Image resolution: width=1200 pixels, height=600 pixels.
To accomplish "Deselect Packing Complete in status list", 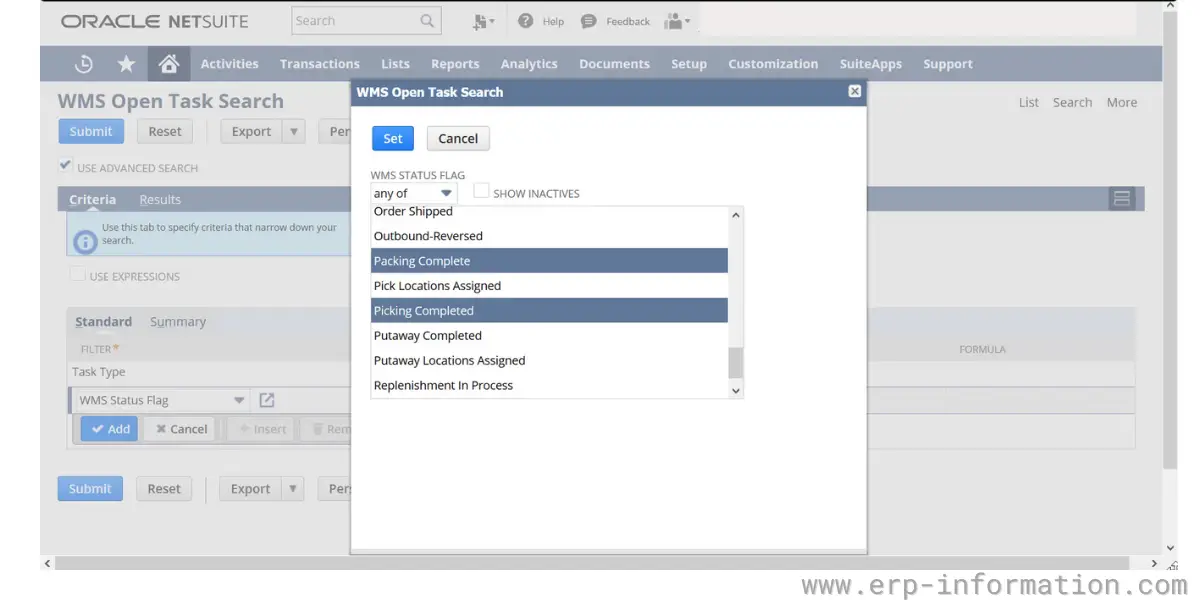I will coord(549,261).
